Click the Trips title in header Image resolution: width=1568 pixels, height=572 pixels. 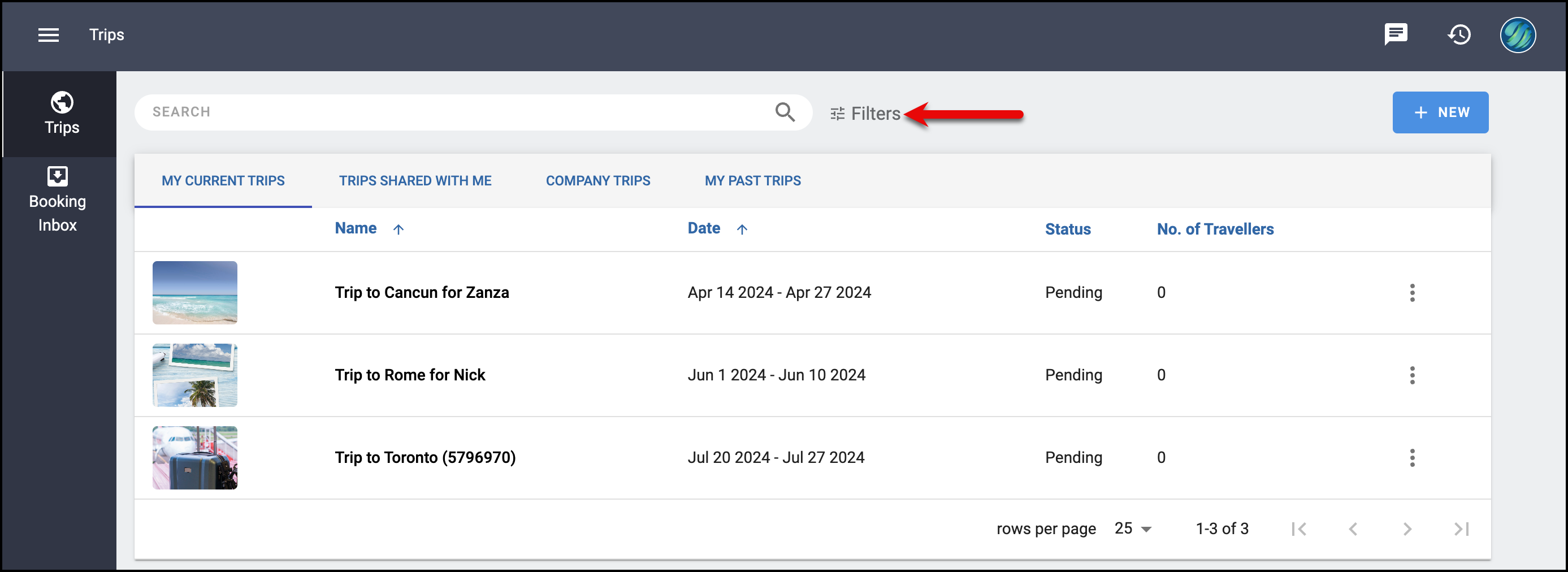coord(106,34)
